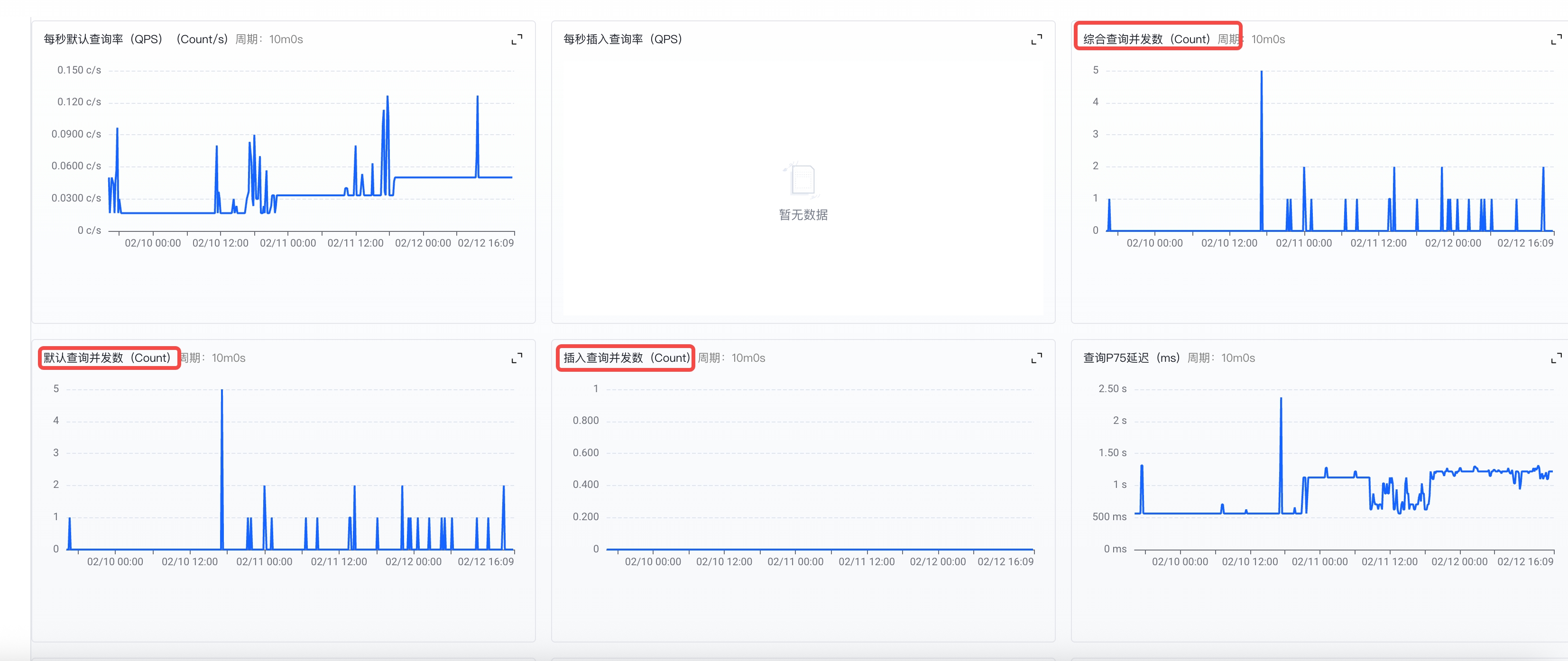Select the 1.50 s axis label
Screen dimensions: 1568x661
[1112, 453]
